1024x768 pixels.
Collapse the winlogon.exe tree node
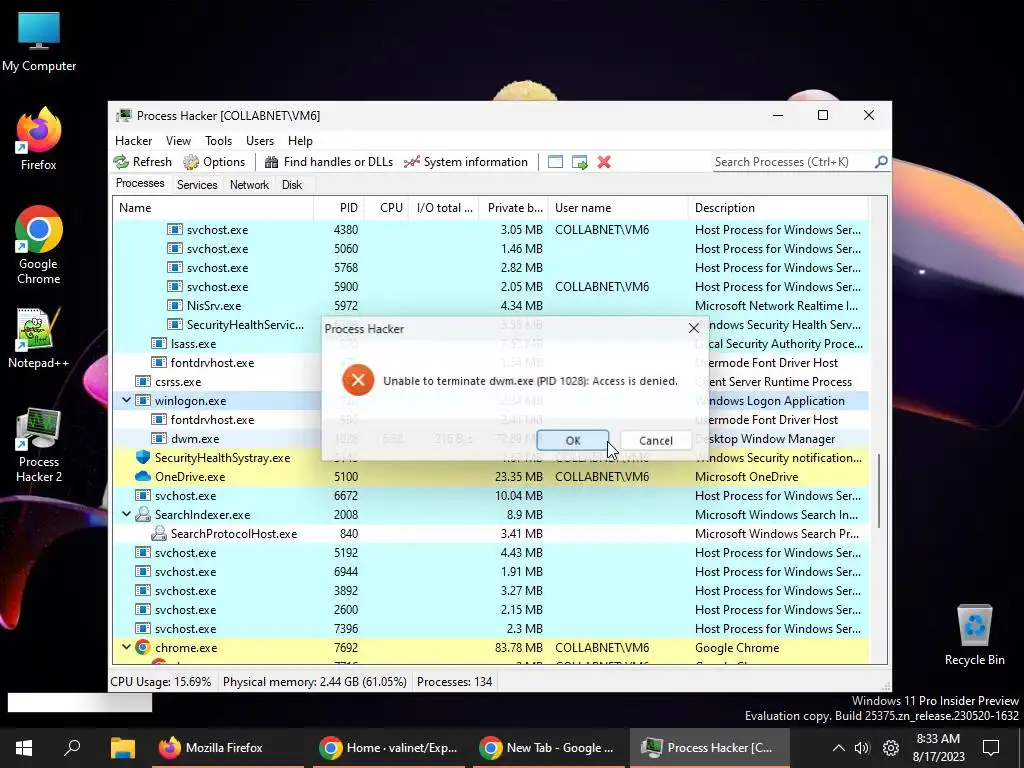126,400
